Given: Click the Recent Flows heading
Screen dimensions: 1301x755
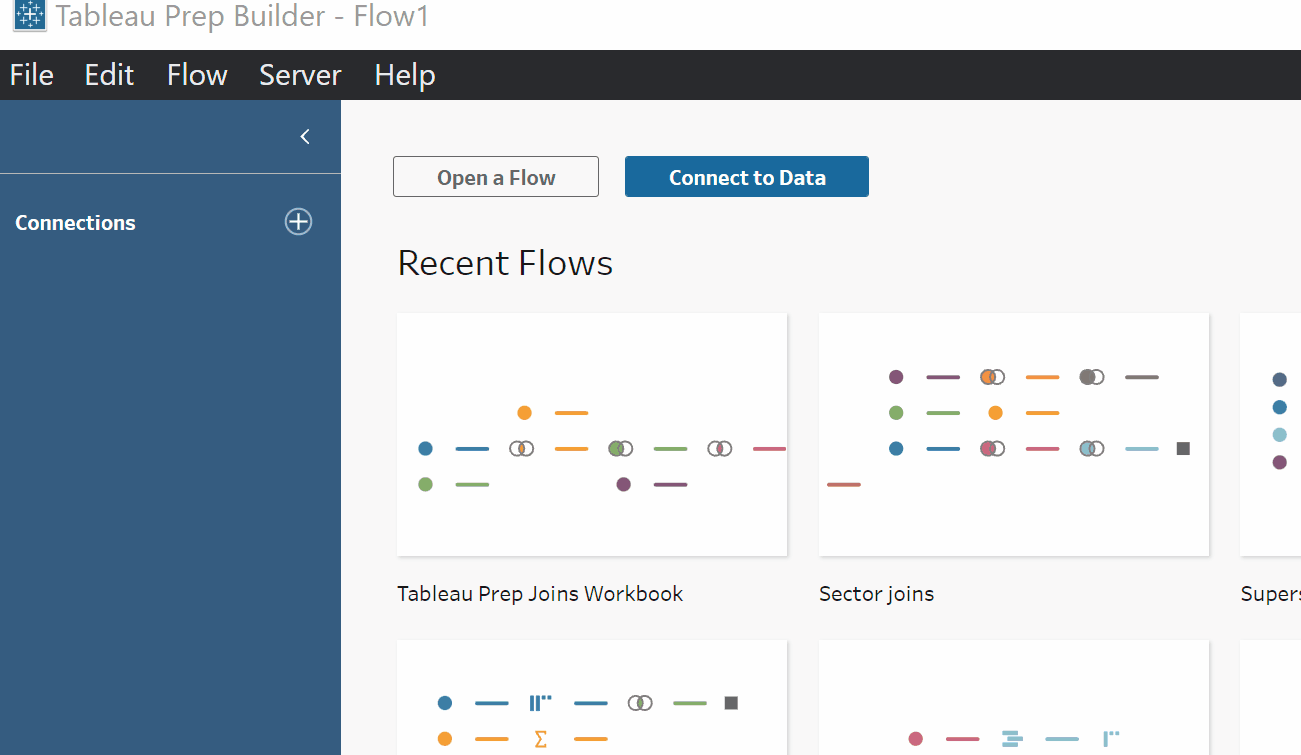Looking at the screenshot, I should (x=505, y=263).
